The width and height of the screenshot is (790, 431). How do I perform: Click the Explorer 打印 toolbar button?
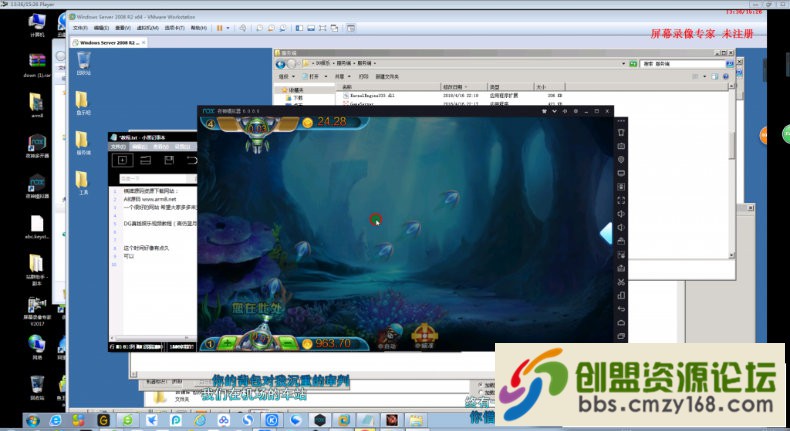pos(364,77)
